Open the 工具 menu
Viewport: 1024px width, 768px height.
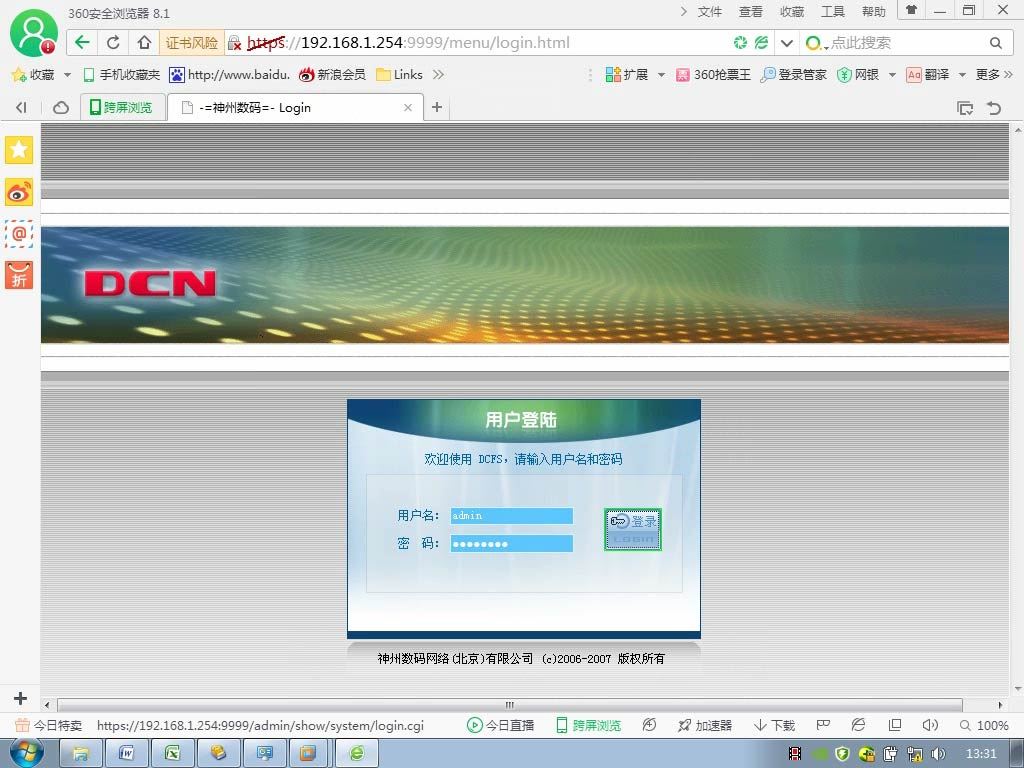tap(833, 12)
